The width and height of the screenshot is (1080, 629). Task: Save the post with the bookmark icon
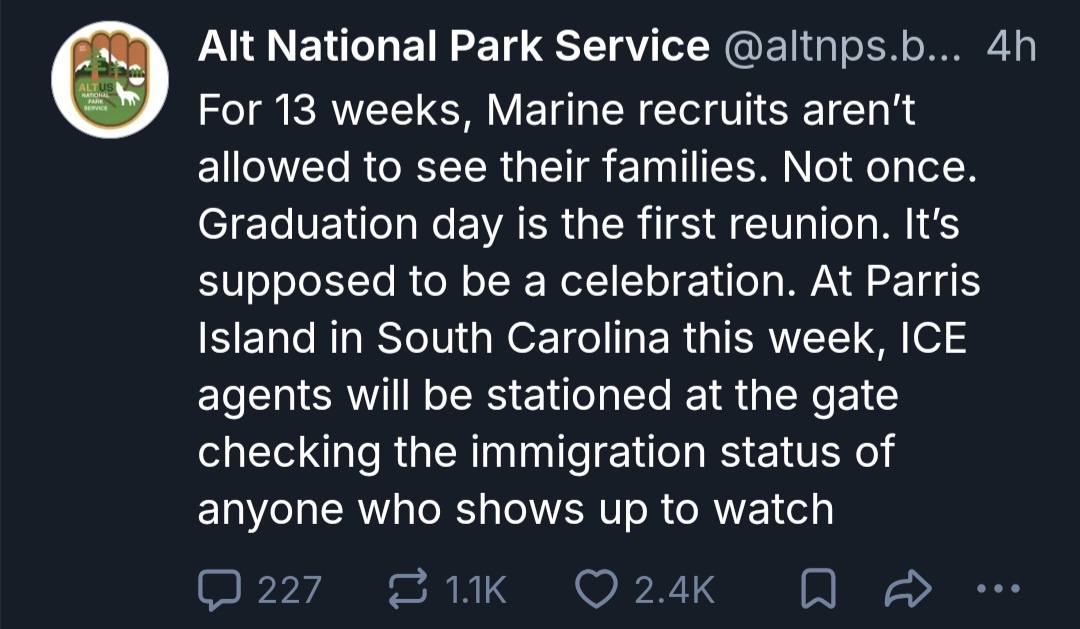pos(819,589)
